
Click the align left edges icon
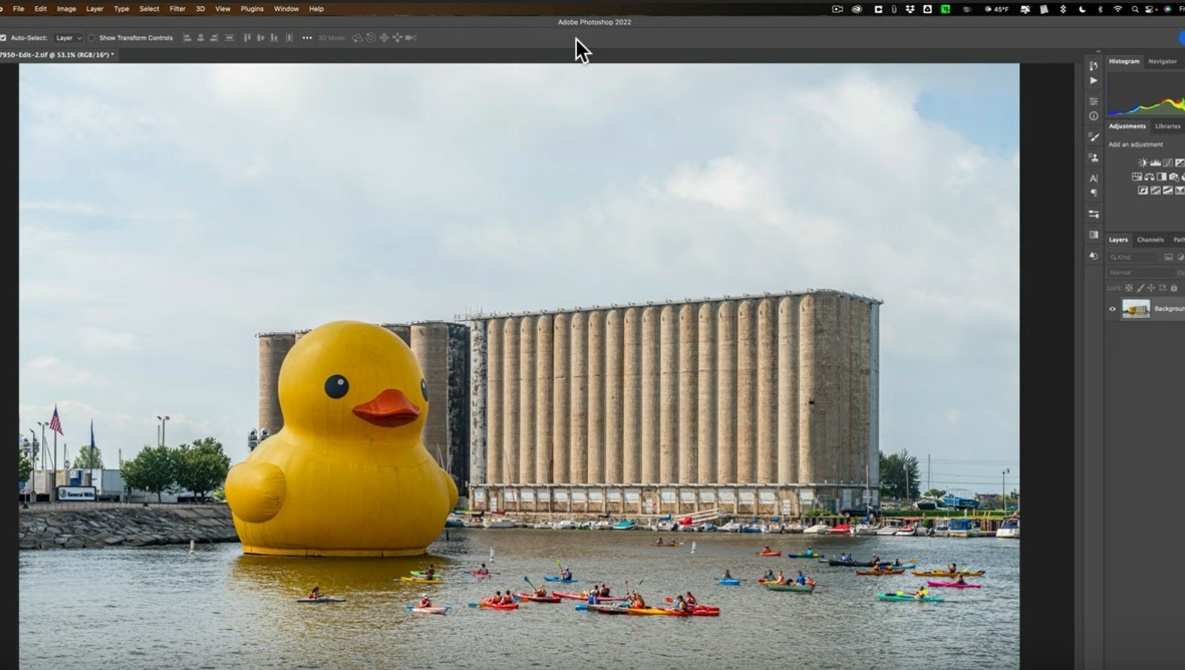tap(187, 38)
